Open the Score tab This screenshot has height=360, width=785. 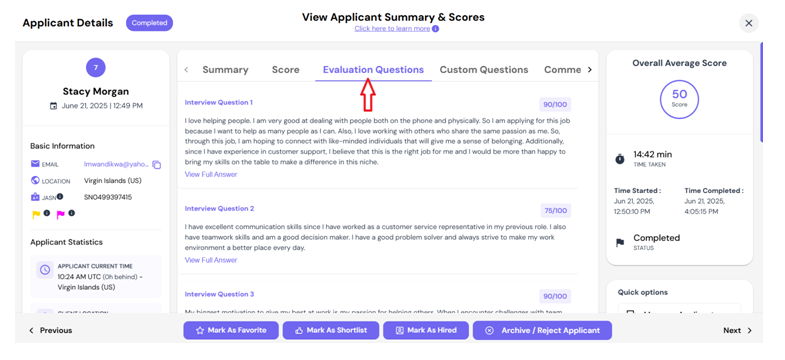[x=285, y=70]
